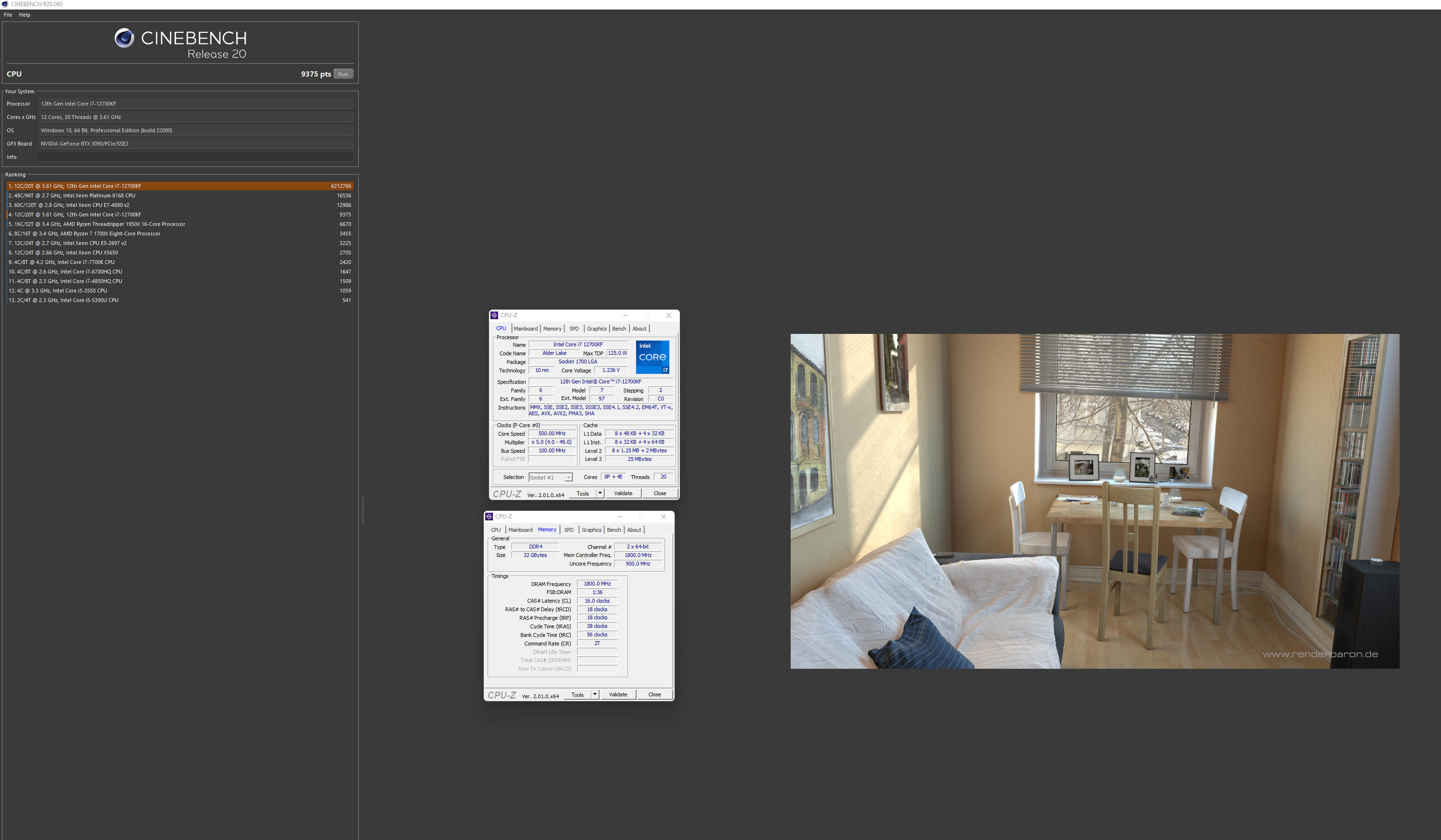Click Tools button in the CPU-Z CPU-tab window
Screen dimensions: 1441x840
click(583, 493)
